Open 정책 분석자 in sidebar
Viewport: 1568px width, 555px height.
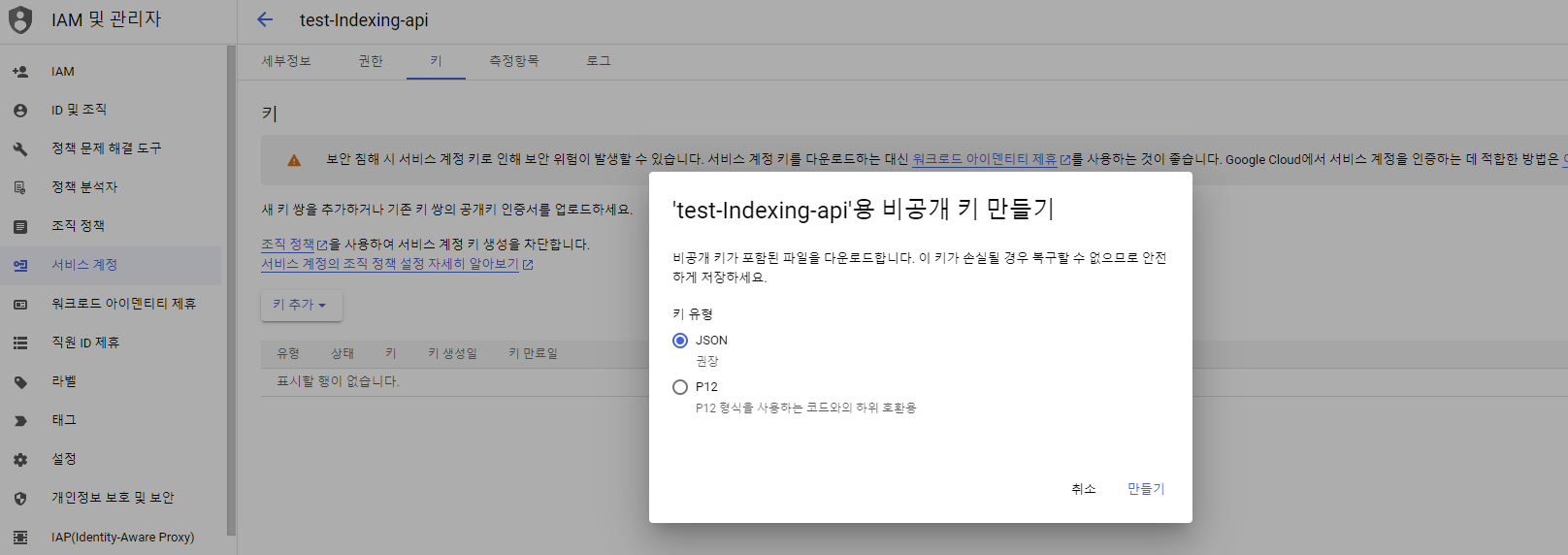pos(111,188)
